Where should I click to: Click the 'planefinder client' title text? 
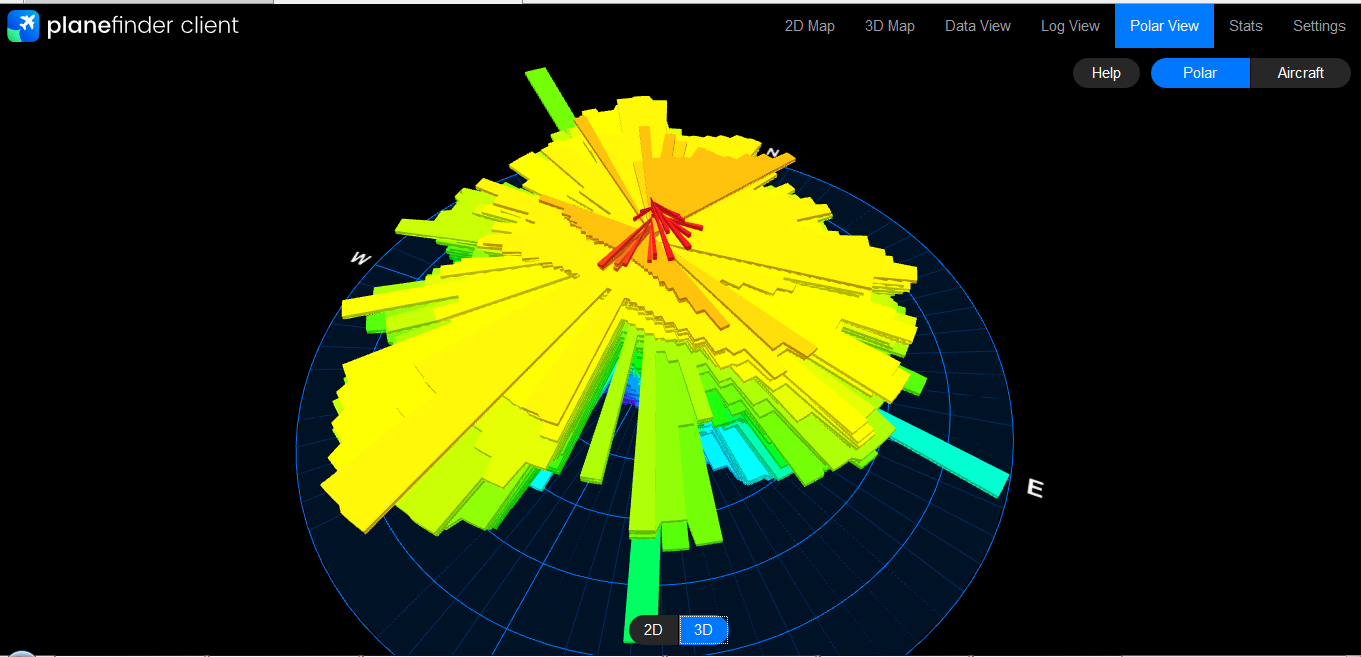pos(143,26)
